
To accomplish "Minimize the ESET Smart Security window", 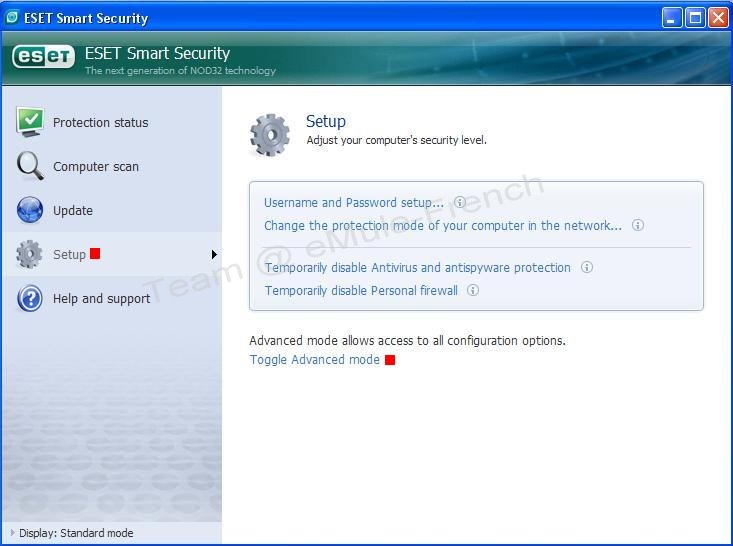I will point(672,18).
